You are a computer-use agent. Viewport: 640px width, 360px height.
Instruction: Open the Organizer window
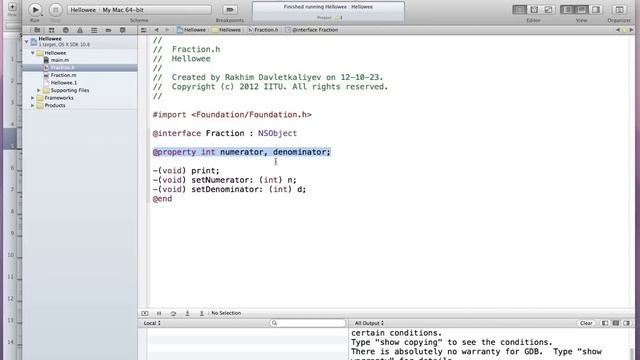point(619,9)
